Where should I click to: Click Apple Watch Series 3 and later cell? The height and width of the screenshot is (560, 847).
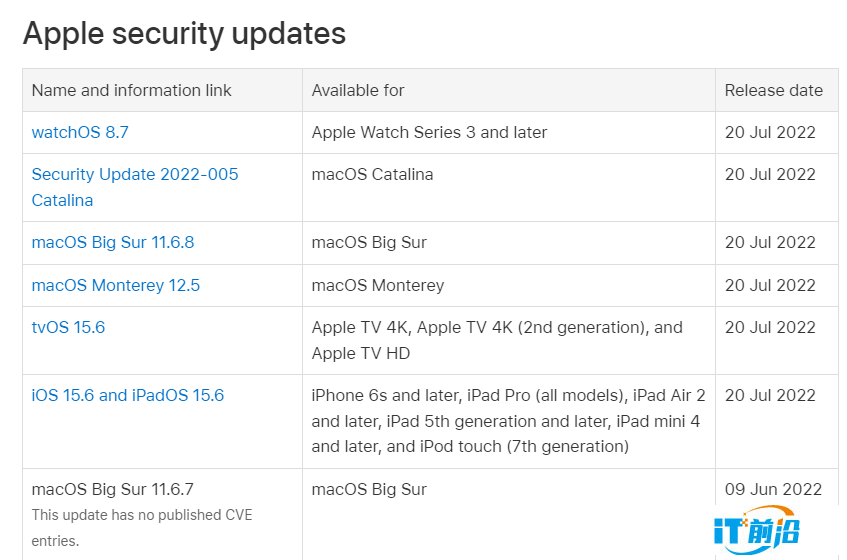pyautogui.click(x=429, y=132)
